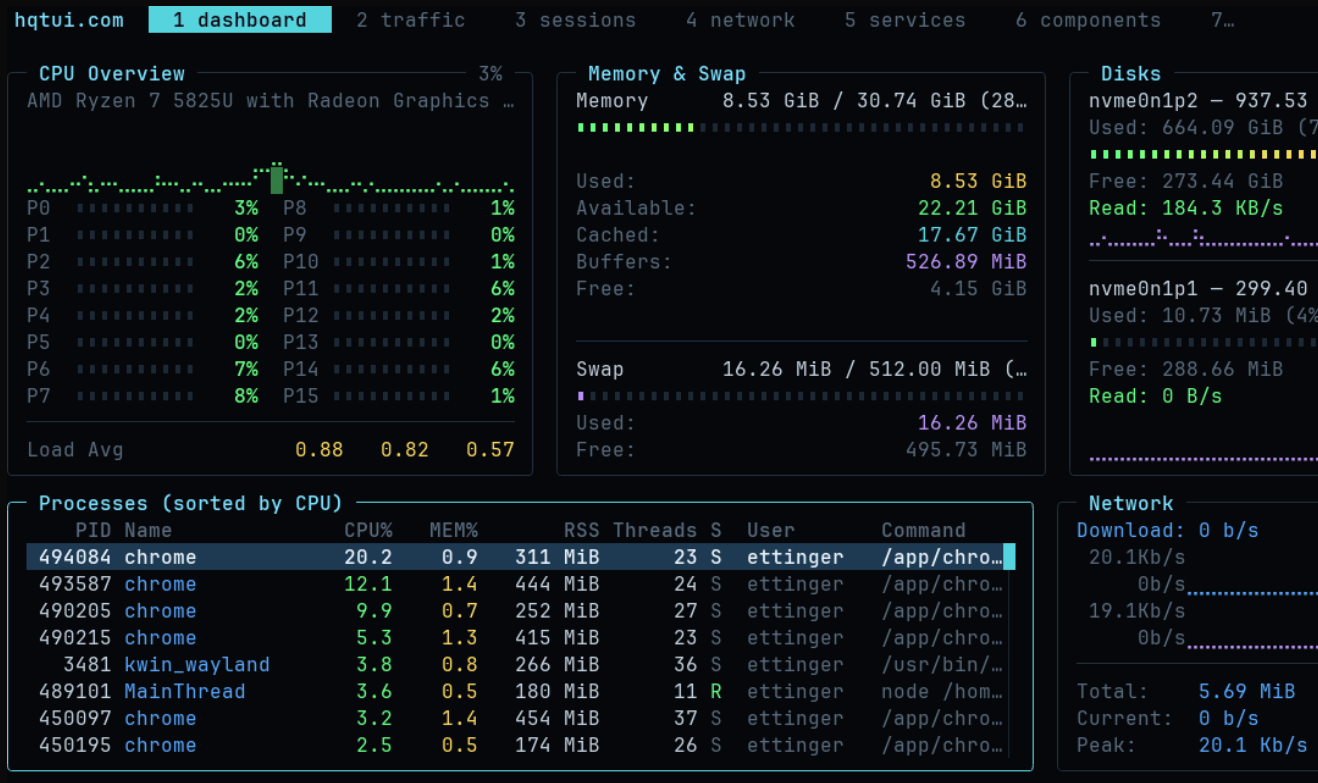Click the AMD Ryzen 7 5825U processor name
Viewport: 1318px width, 783px height.
(x=270, y=101)
